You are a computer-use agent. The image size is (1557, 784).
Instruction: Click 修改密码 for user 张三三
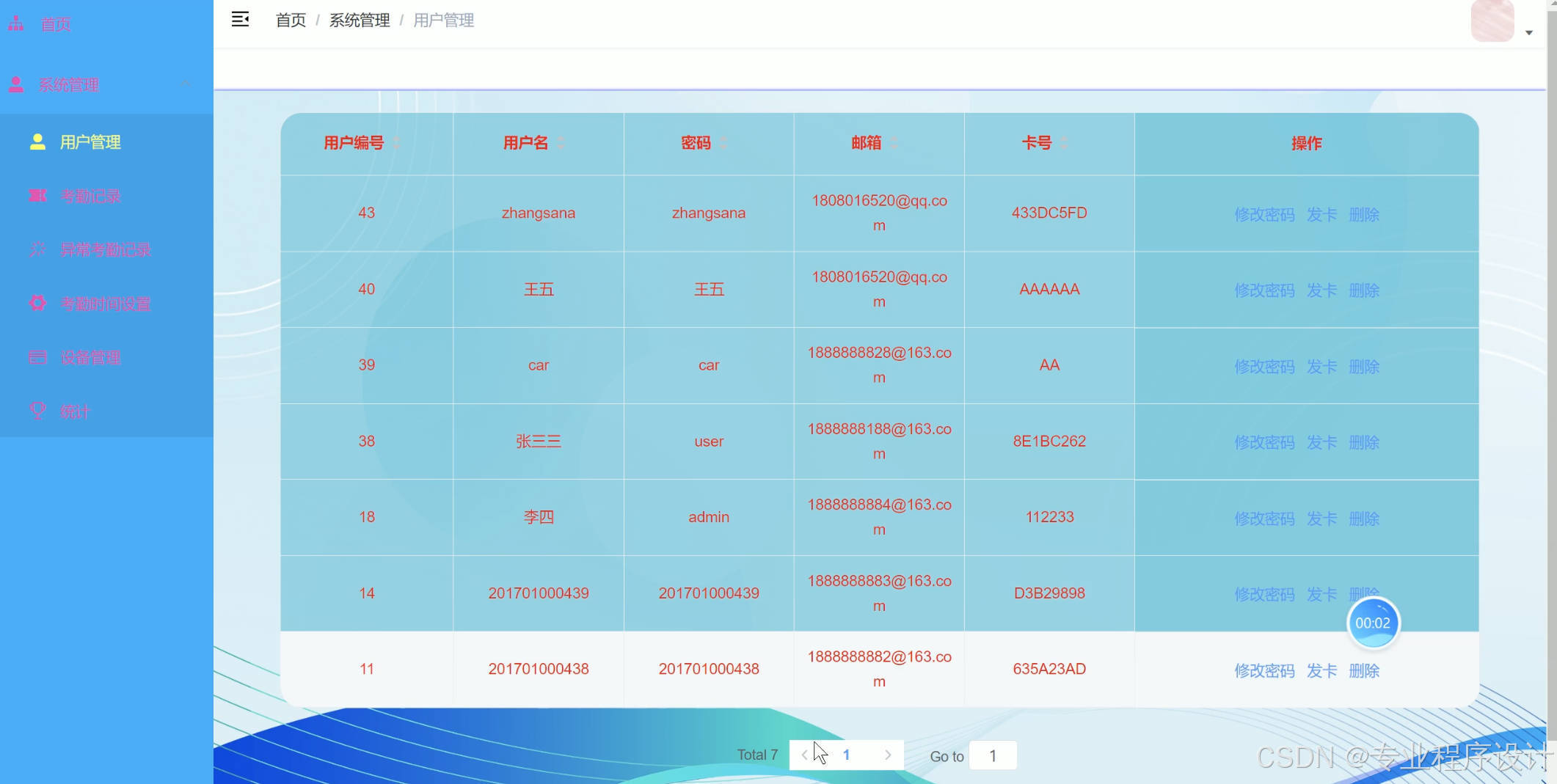(1264, 442)
